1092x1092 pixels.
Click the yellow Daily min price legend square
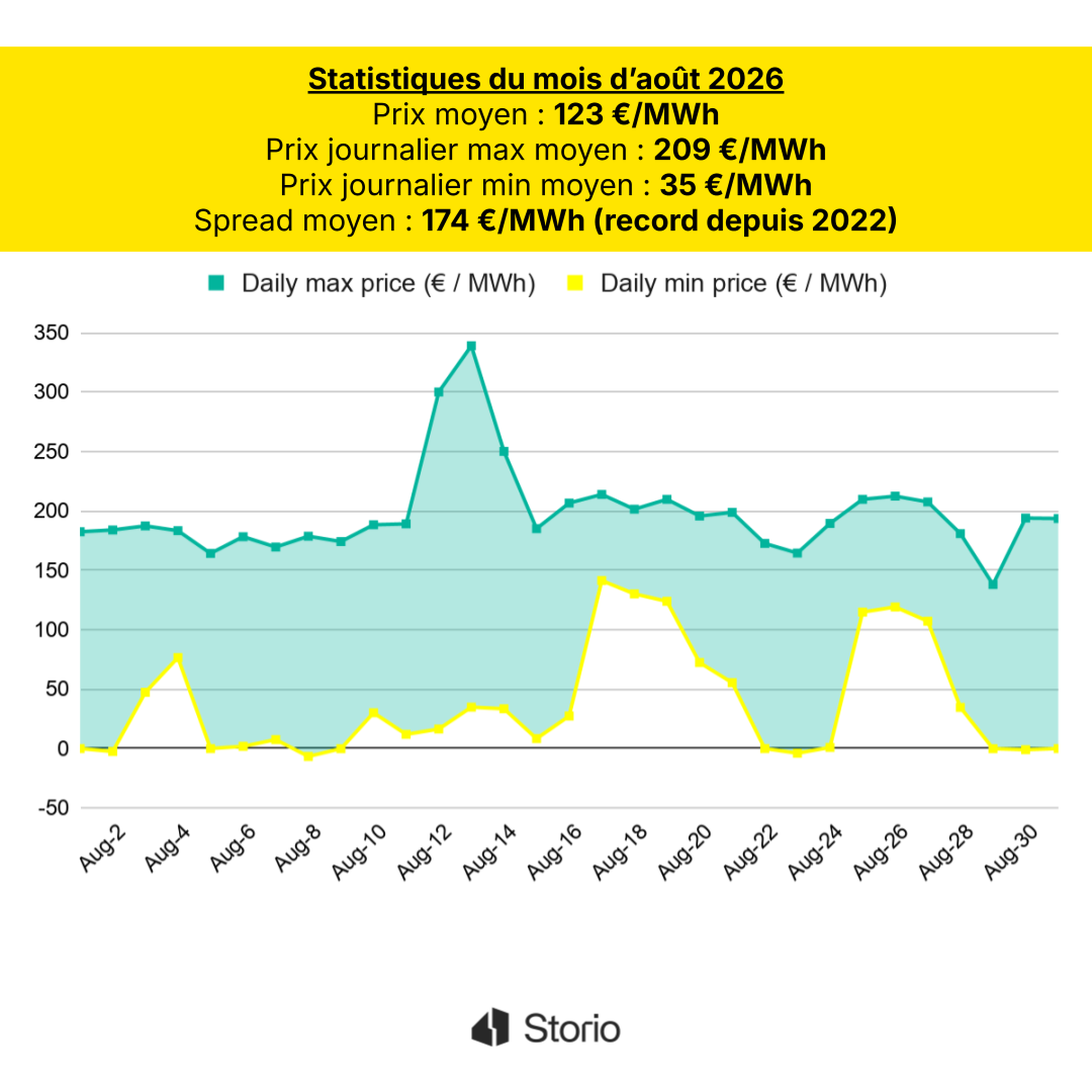575,283
